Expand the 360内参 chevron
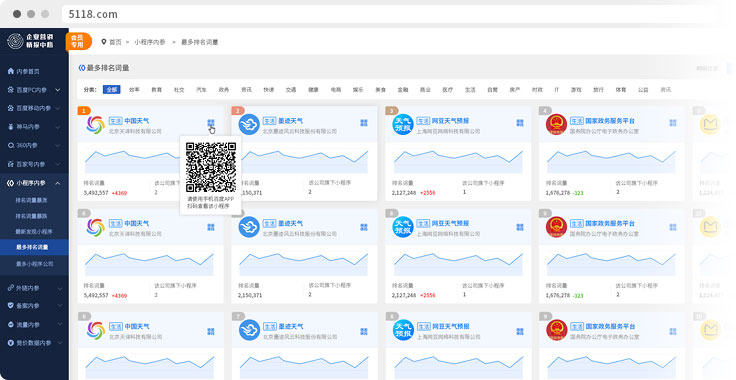The height and width of the screenshot is (380, 736). 58,145
